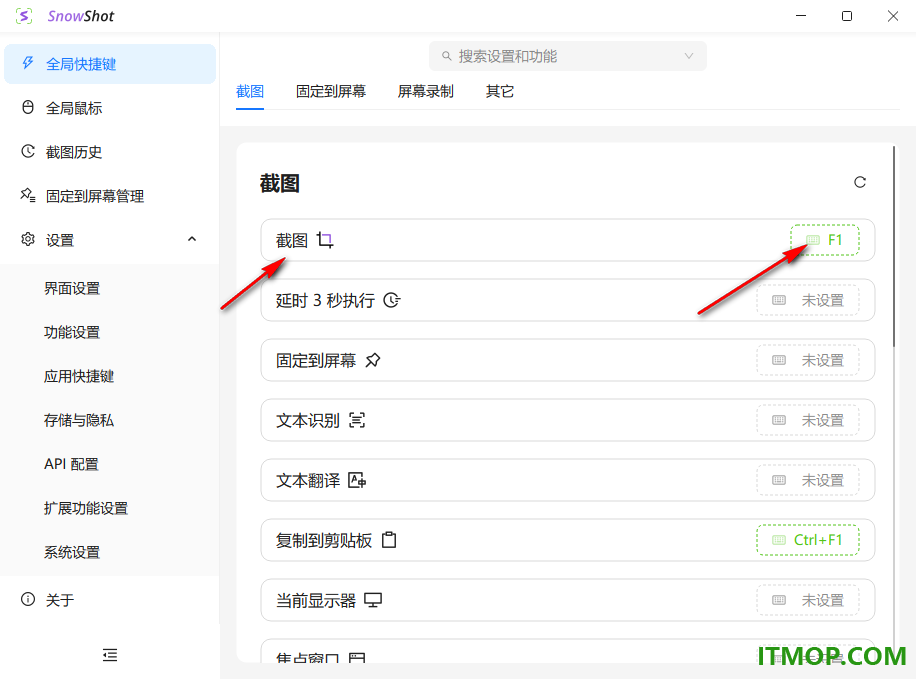The height and width of the screenshot is (679, 916).
Task: Click the OCR scan icon next to 文本识别
Action: coord(357,420)
